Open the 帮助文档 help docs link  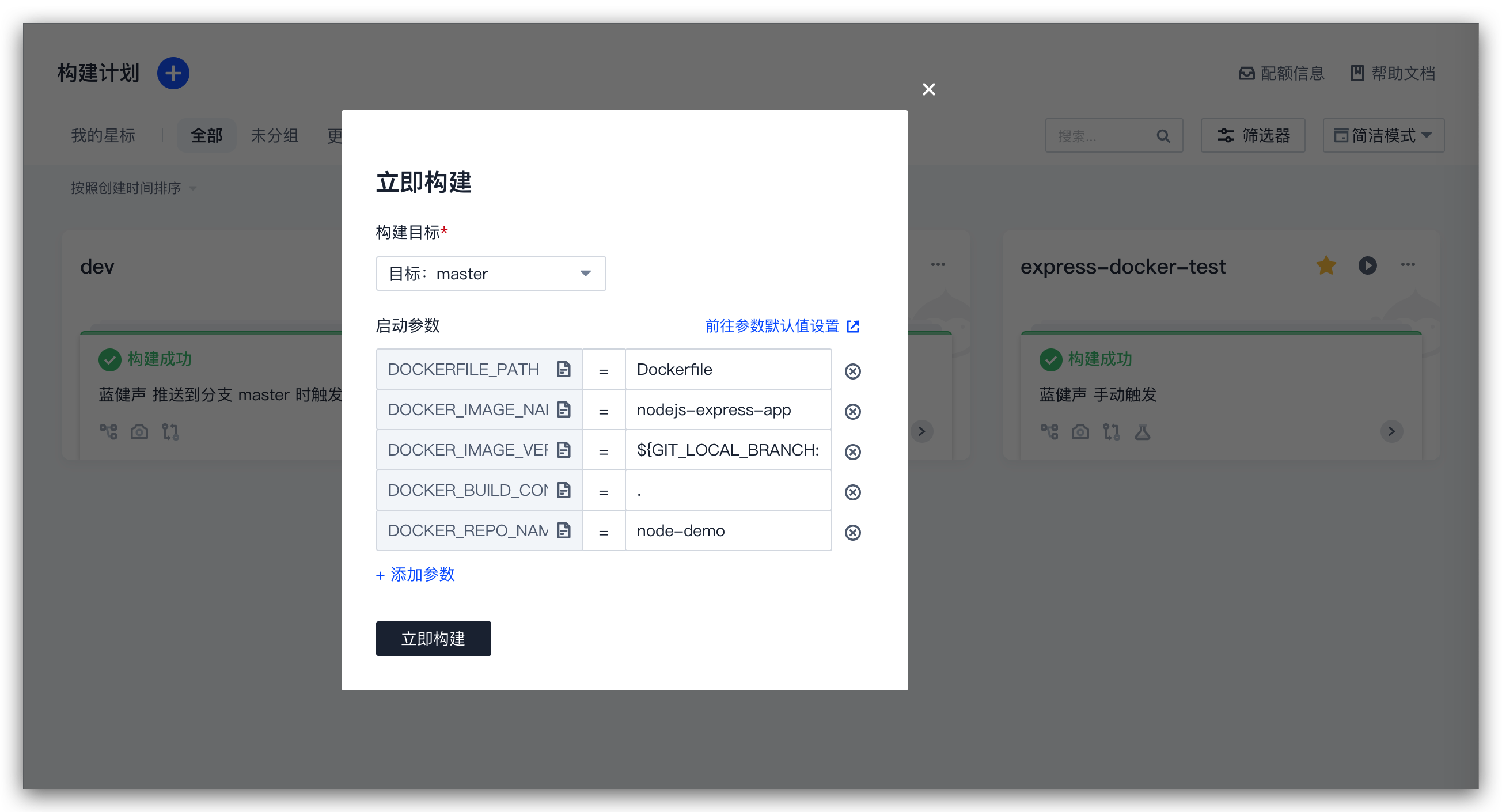(1393, 73)
